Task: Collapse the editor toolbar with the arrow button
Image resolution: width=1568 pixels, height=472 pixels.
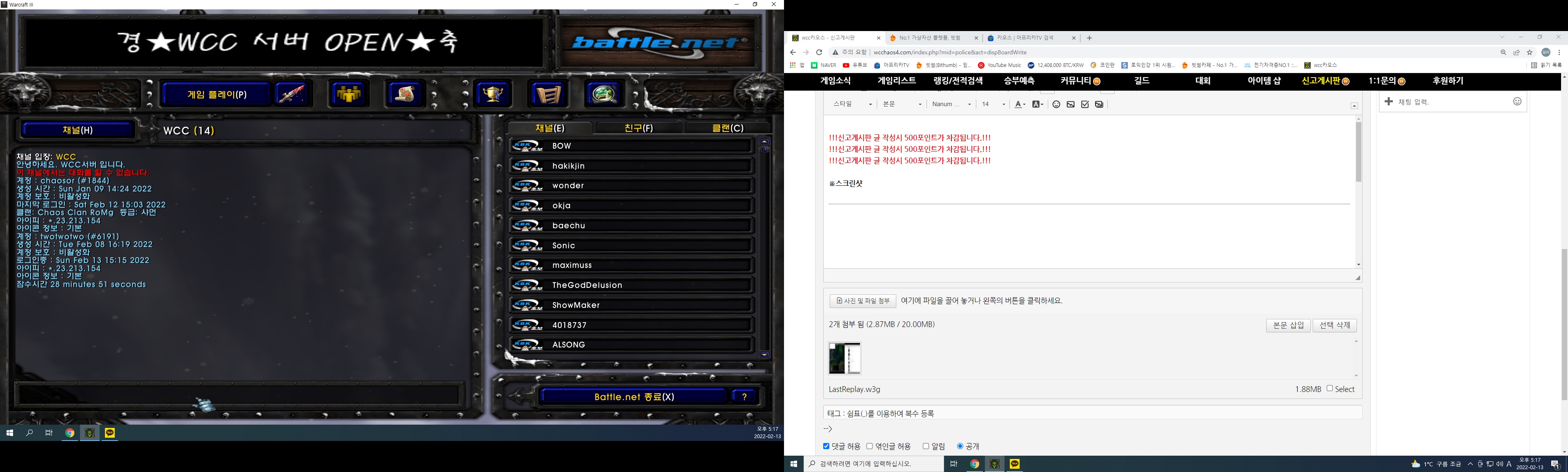Action: click(1354, 106)
